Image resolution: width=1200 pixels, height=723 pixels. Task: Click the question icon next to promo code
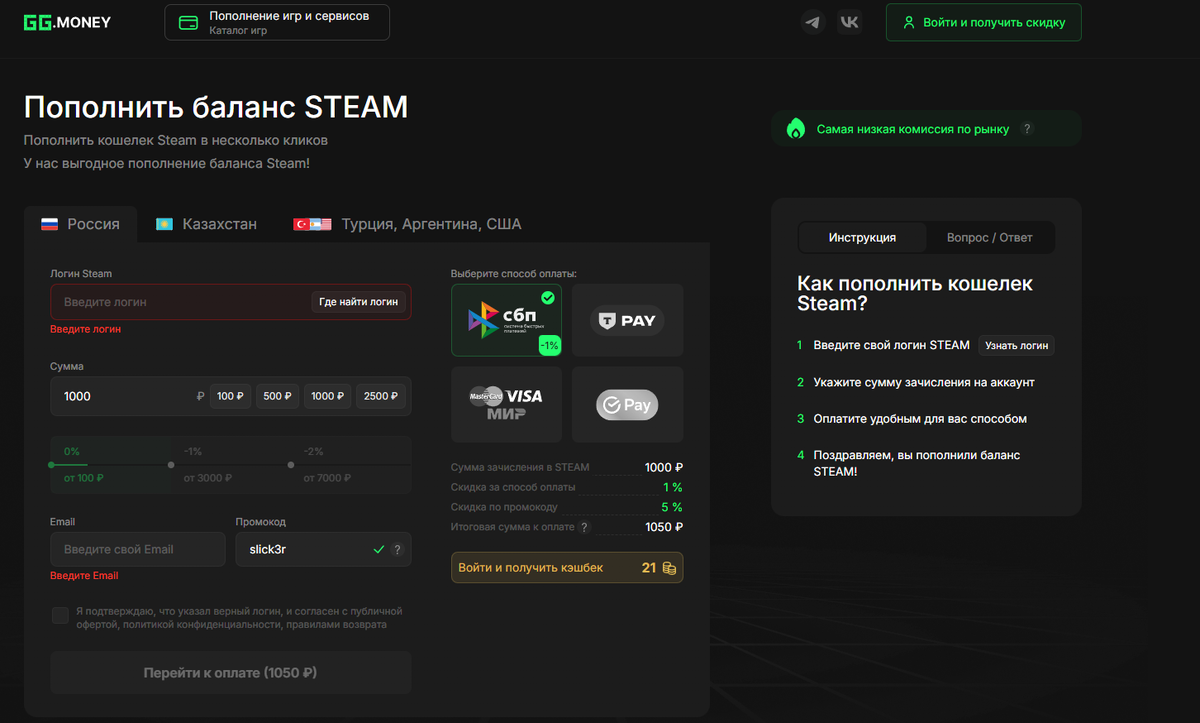tap(397, 549)
